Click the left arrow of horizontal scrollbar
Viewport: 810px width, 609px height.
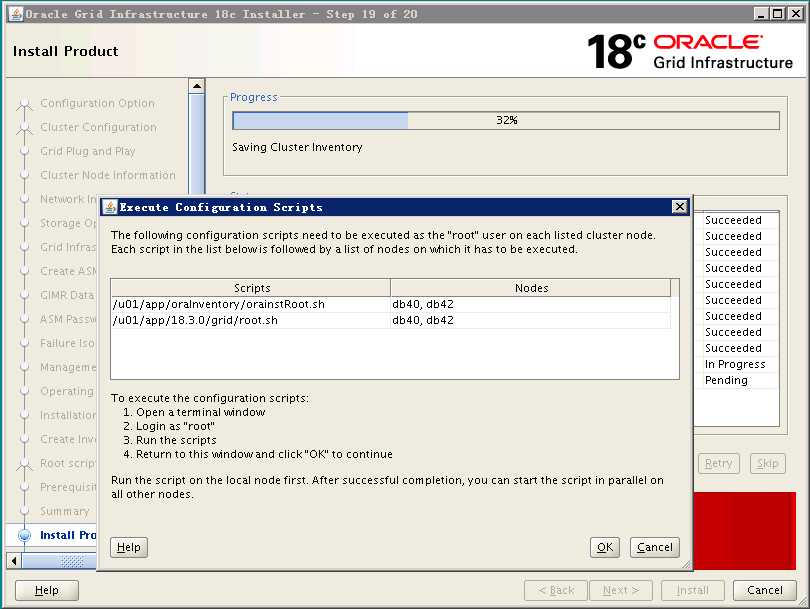pos(14,560)
